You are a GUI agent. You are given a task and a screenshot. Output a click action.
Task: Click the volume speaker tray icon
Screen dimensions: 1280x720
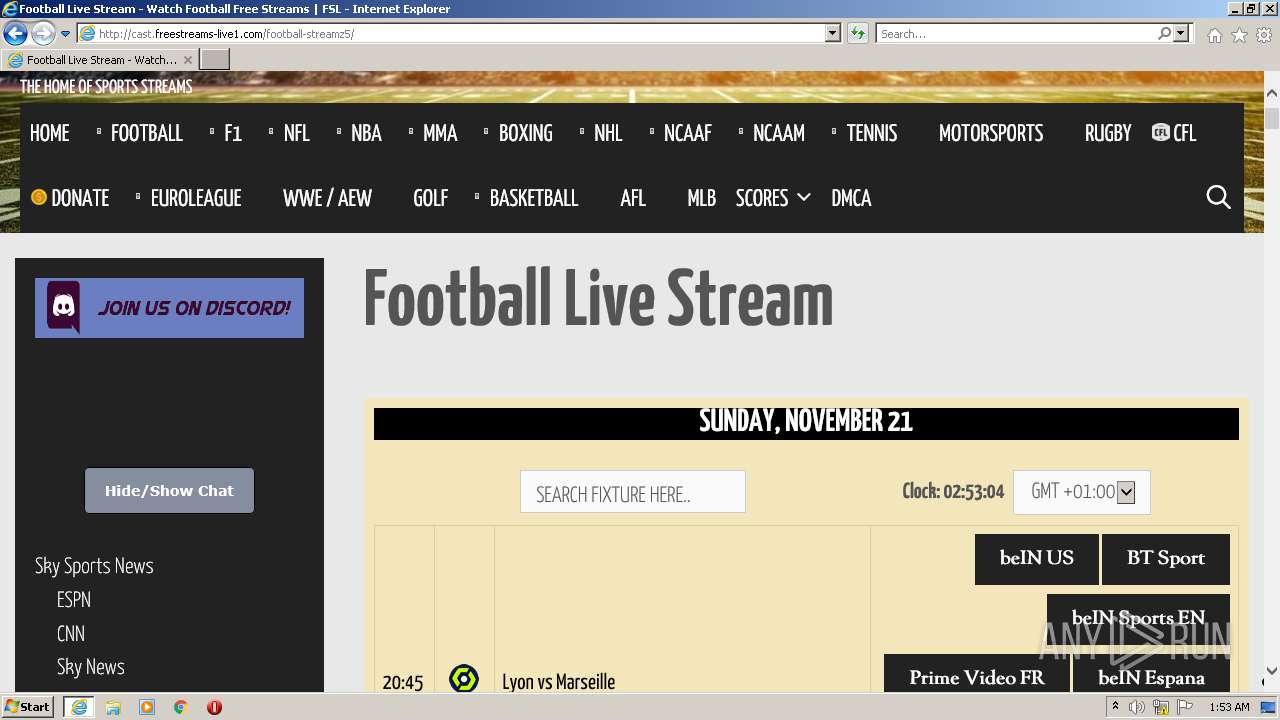pyautogui.click(x=1137, y=707)
